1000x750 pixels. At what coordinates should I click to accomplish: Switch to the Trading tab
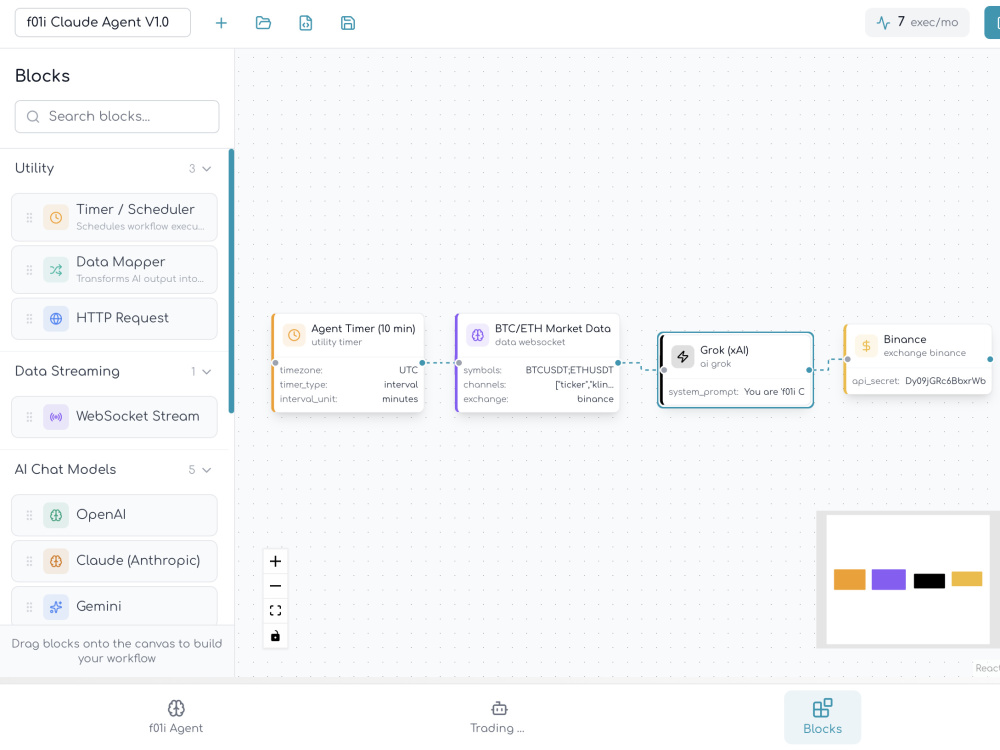(x=497, y=717)
